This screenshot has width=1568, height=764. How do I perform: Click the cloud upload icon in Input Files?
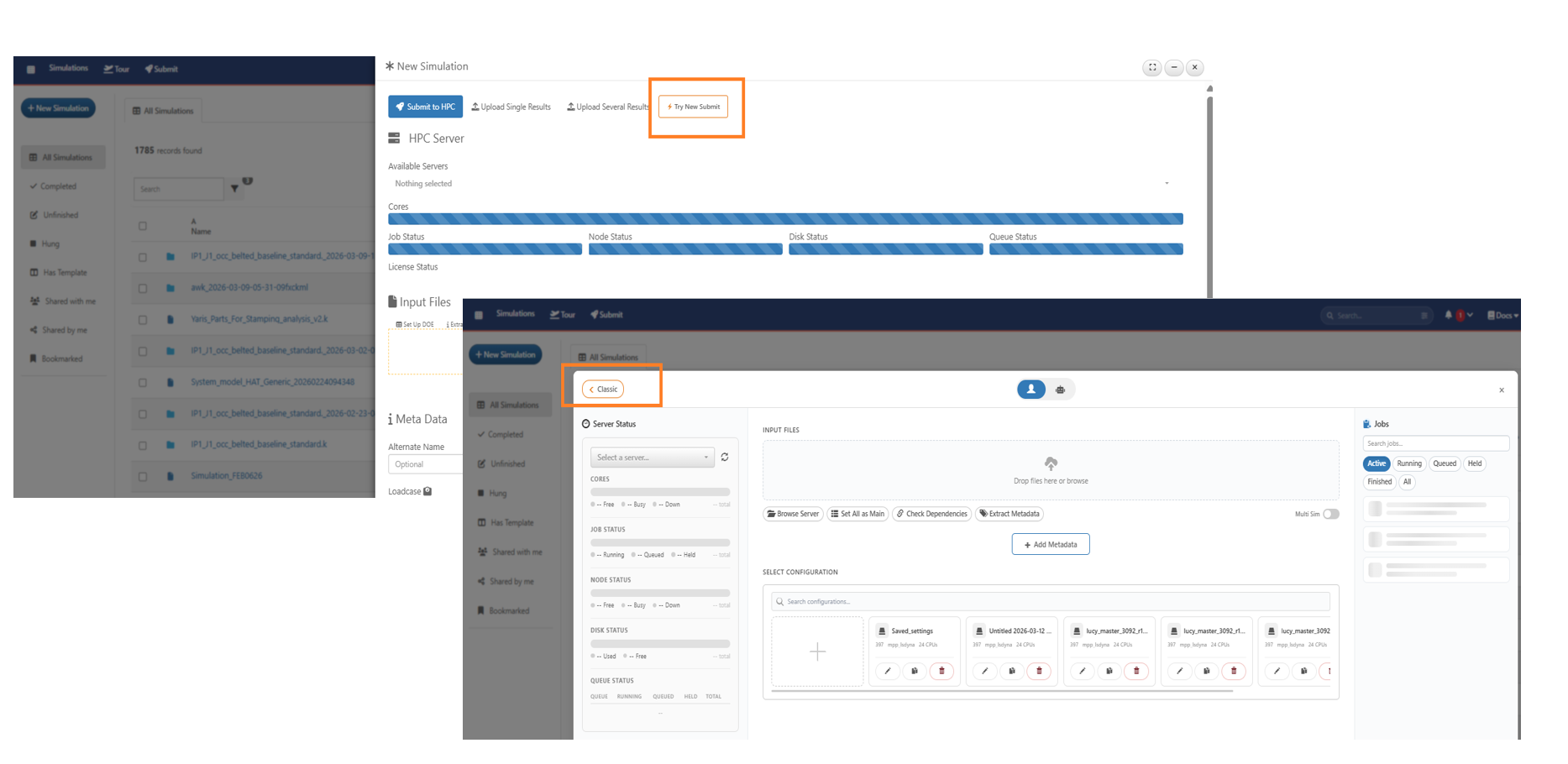(1051, 463)
